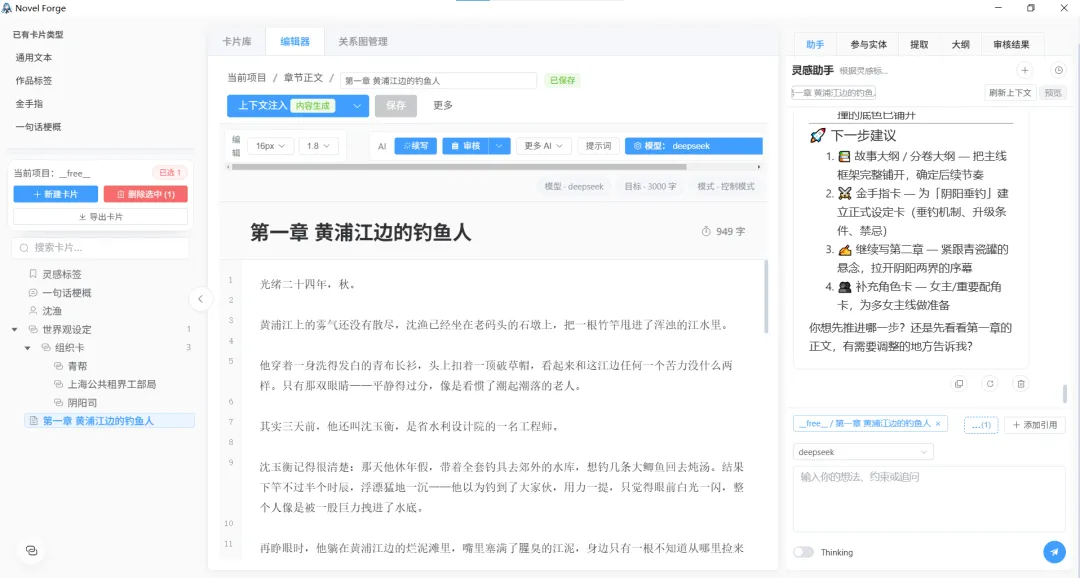Viewport: 1080px width, 578px height.
Task: Click the horizontal scrollbar under the toolbar
Action: [x=459, y=167]
